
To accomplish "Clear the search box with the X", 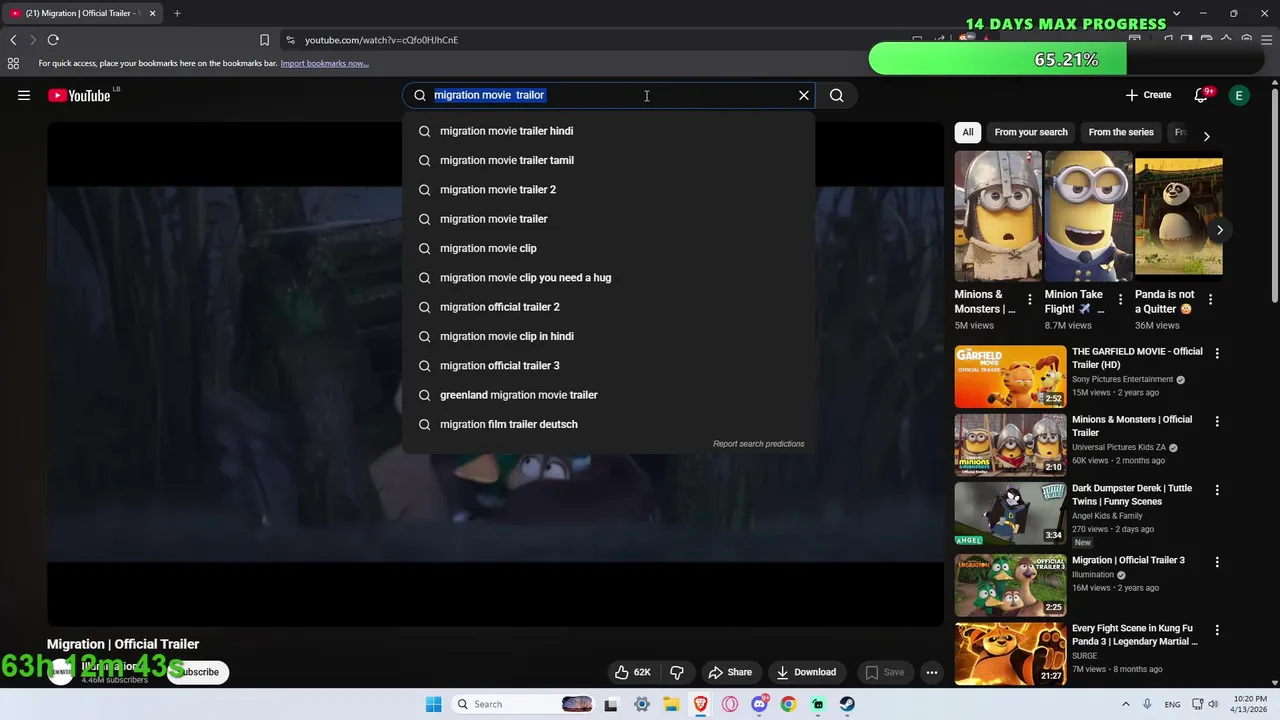I will coord(804,95).
